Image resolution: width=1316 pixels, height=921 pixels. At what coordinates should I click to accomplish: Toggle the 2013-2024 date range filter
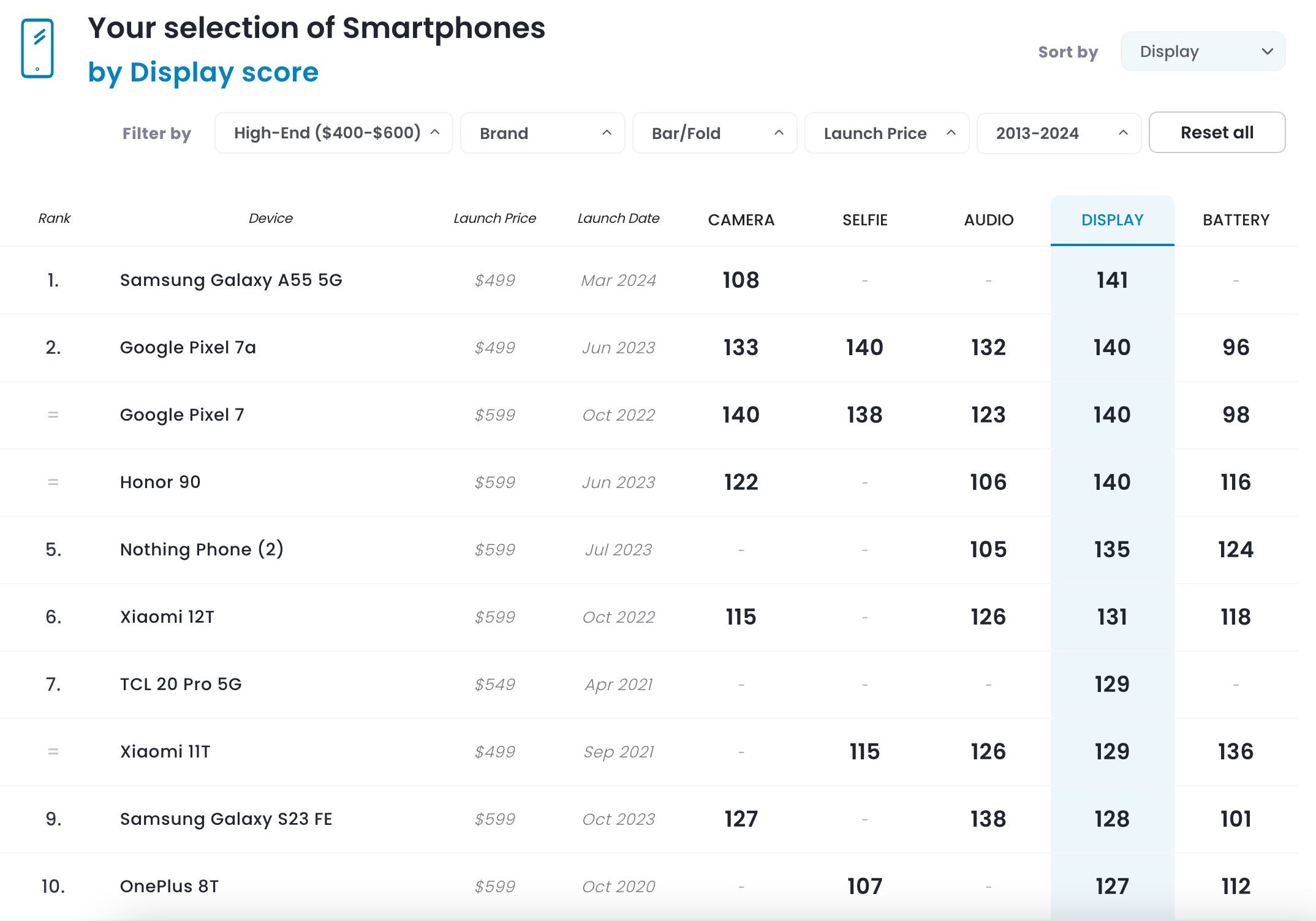click(1054, 132)
